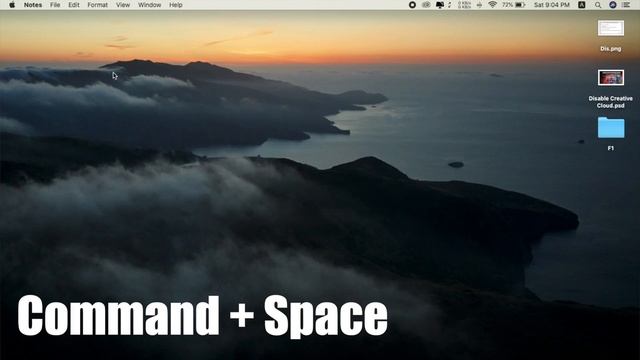Click the screen recording stop icon in the menu bar
640x360 pixels.
tap(412, 5)
